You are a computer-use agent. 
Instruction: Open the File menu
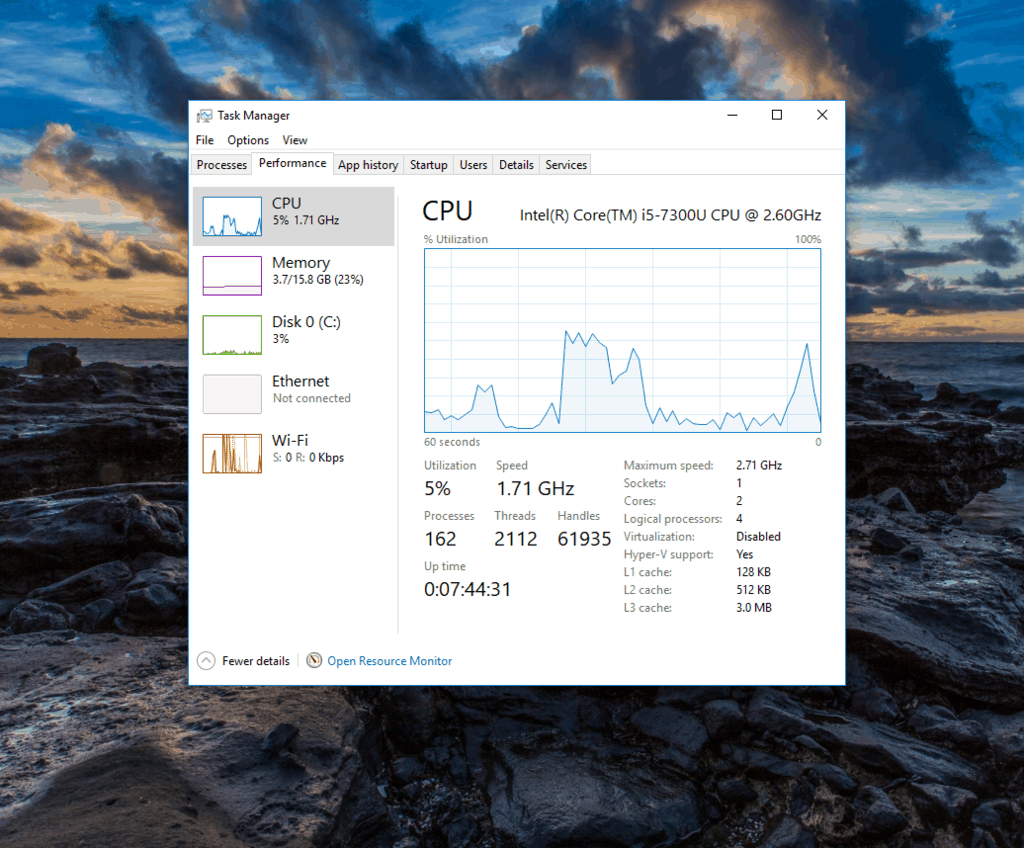[x=204, y=140]
